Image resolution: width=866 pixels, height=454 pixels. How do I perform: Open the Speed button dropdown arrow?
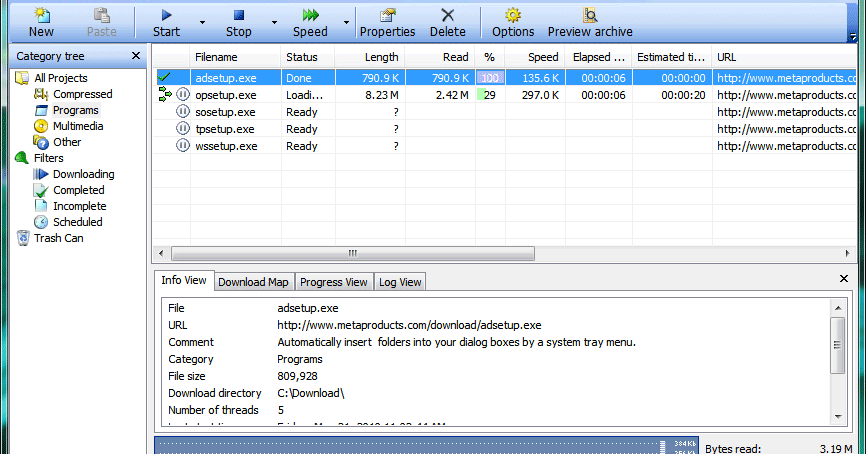[346, 23]
